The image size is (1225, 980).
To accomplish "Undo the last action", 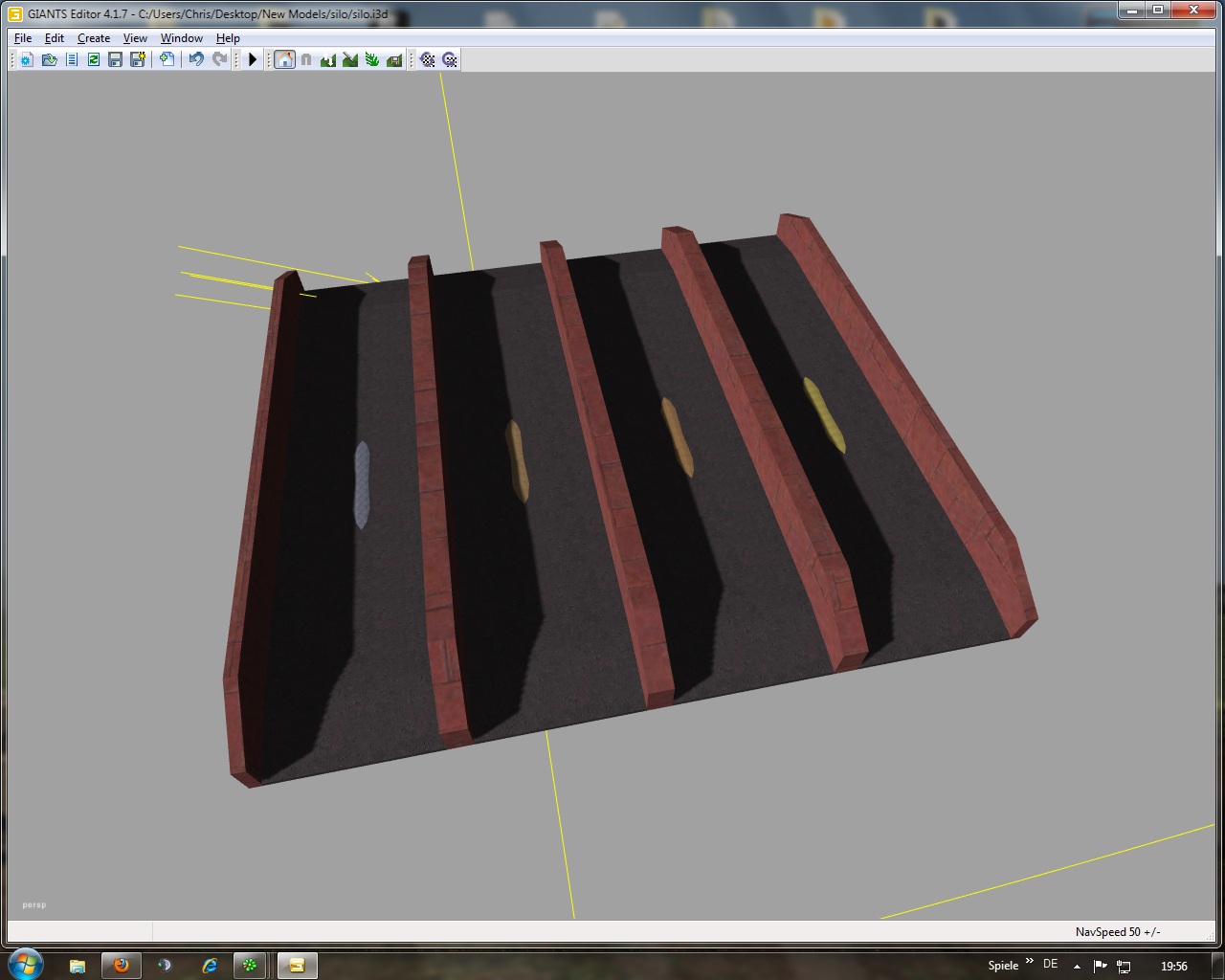I will click(196, 59).
